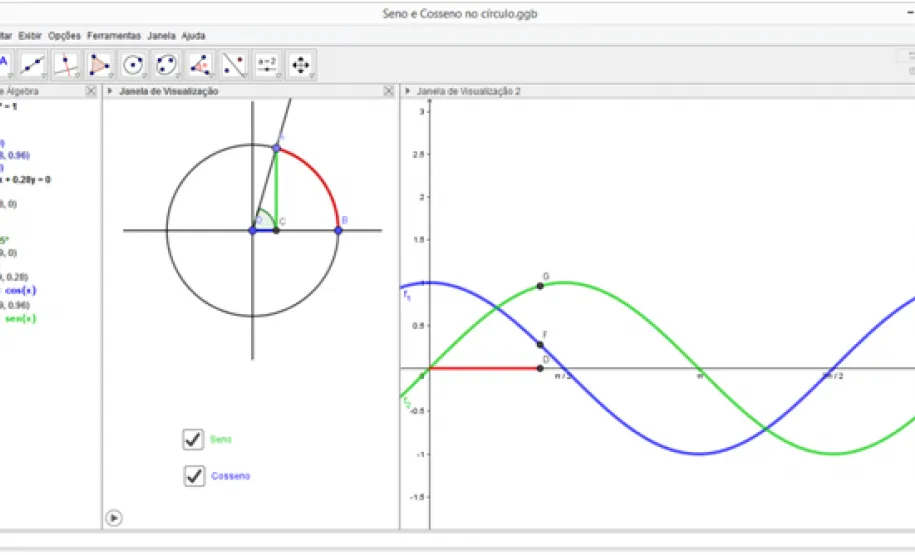Select the Line through two points tool
Image resolution: width=915 pixels, height=555 pixels.
click(33, 65)
